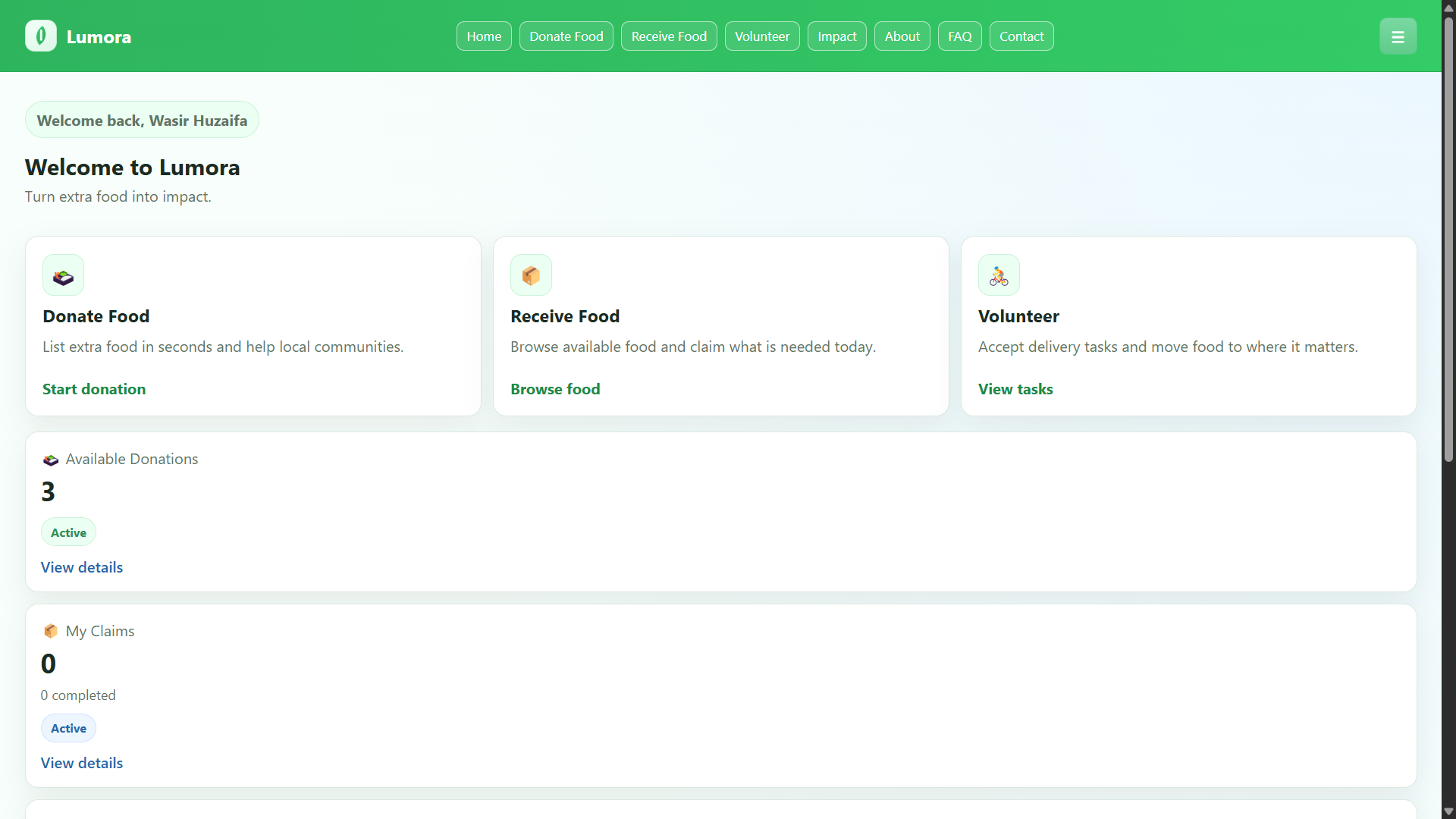The width and height of the screenshot is (1456, 819).
Task: View details under Available Donations
Action: point(82,567)
